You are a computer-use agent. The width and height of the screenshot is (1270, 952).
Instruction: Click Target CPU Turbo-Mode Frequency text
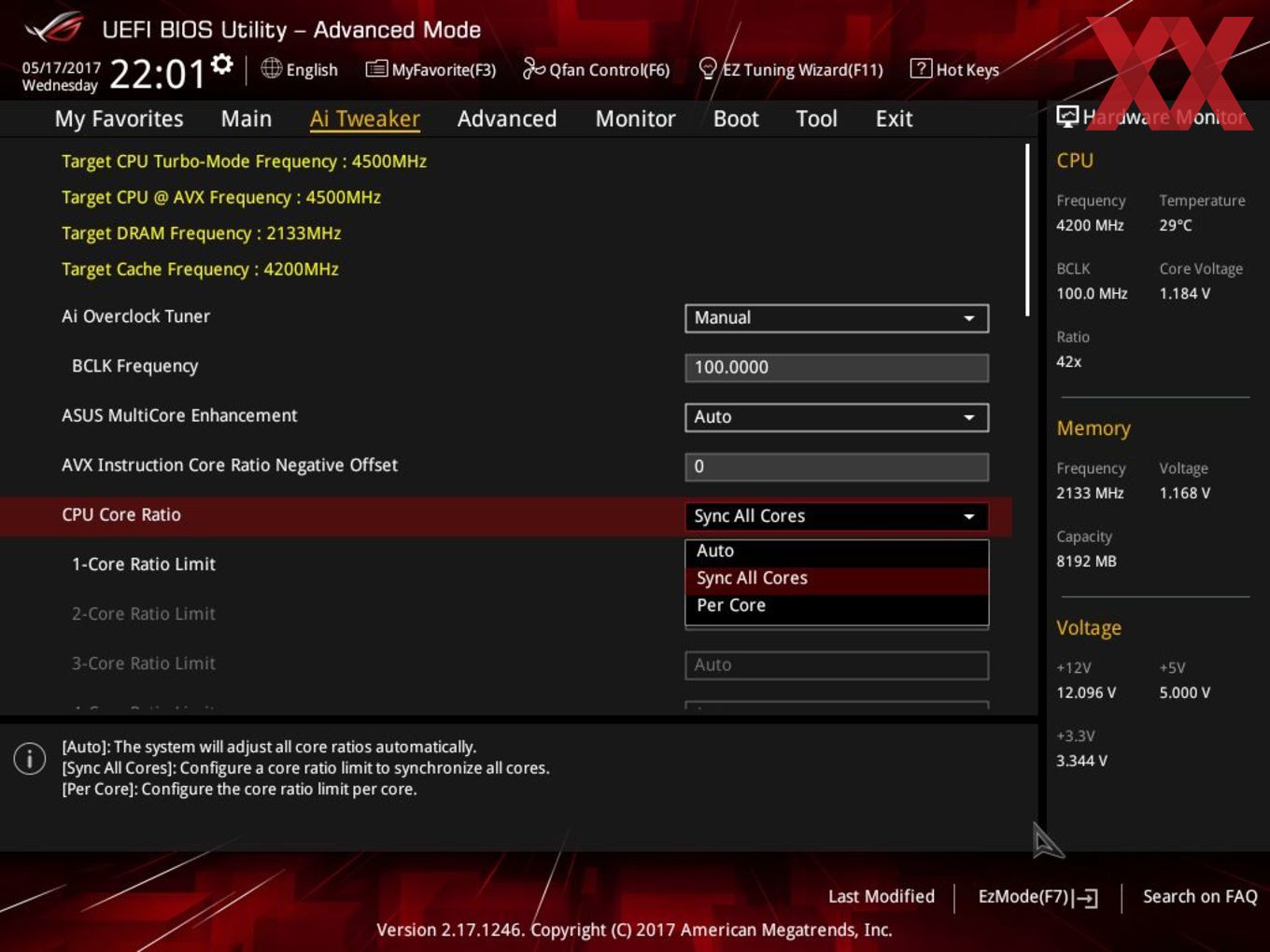click(244, 161)
